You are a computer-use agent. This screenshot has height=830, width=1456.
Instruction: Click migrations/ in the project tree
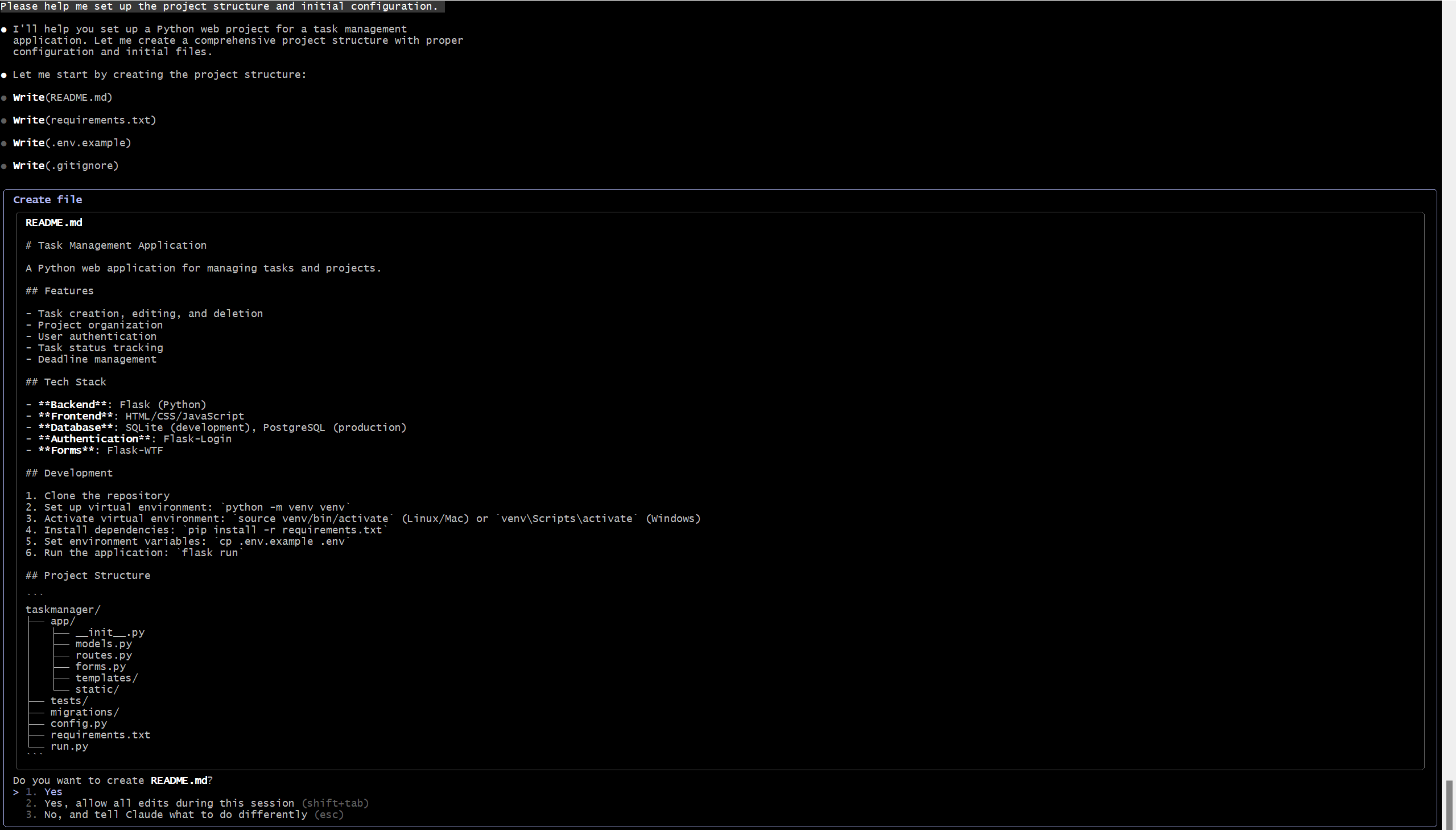pos(84,713)
